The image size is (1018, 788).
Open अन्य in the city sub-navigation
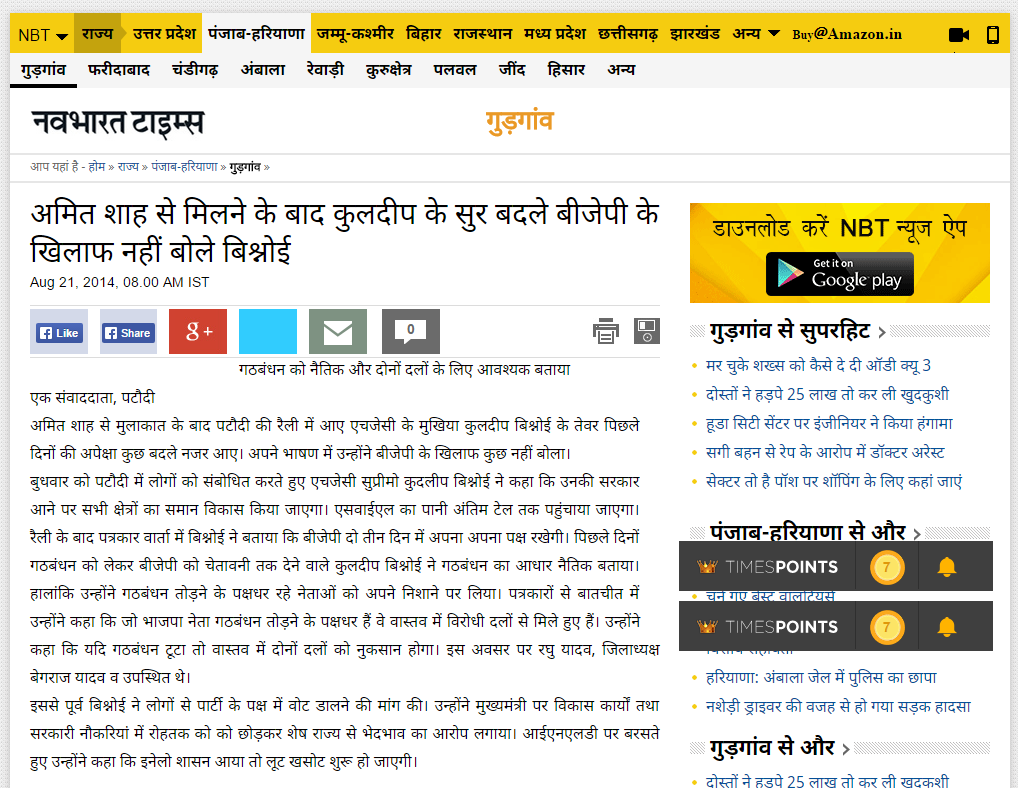coord(621,70)
